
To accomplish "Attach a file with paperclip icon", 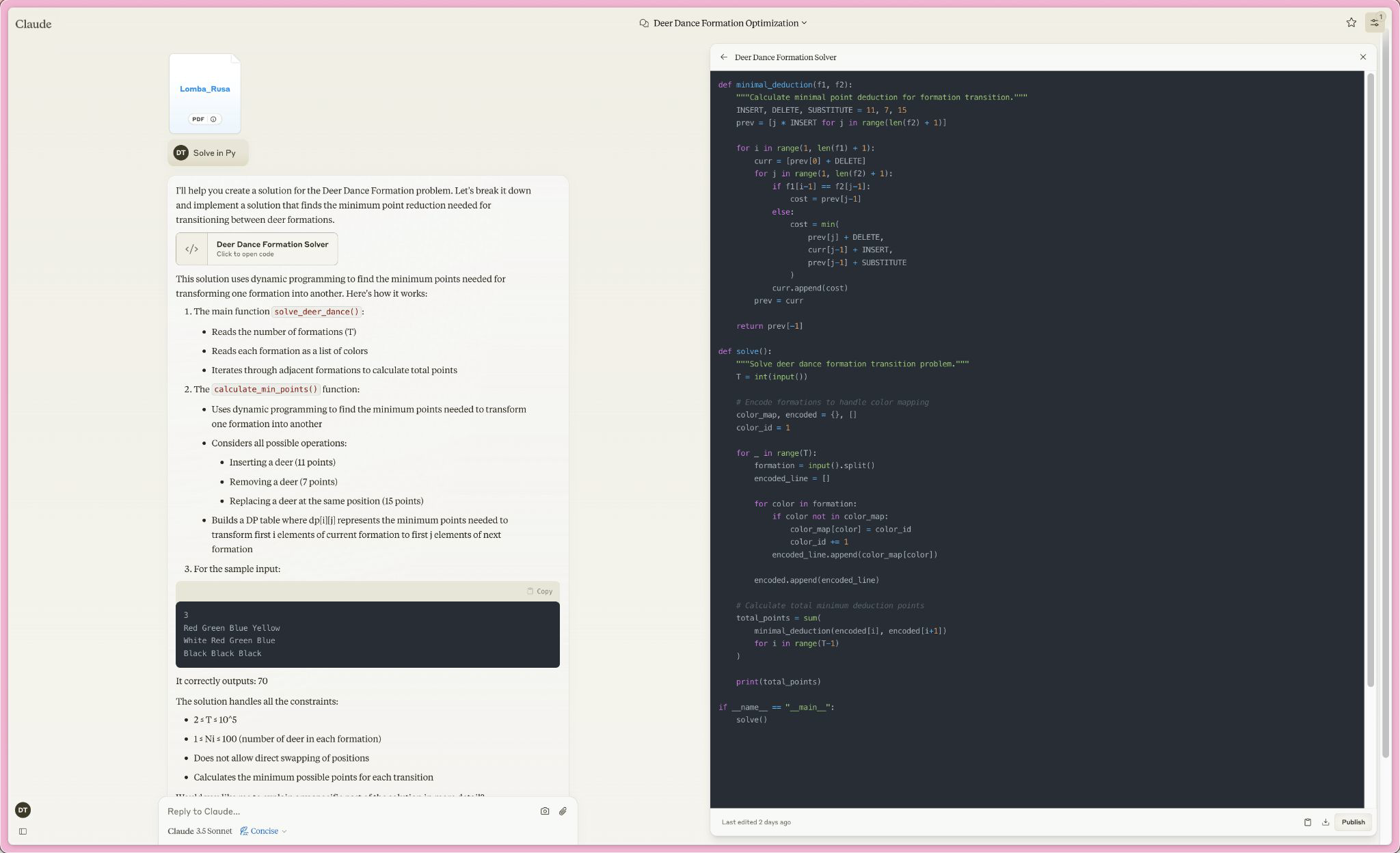I will (x=563, y=811).
